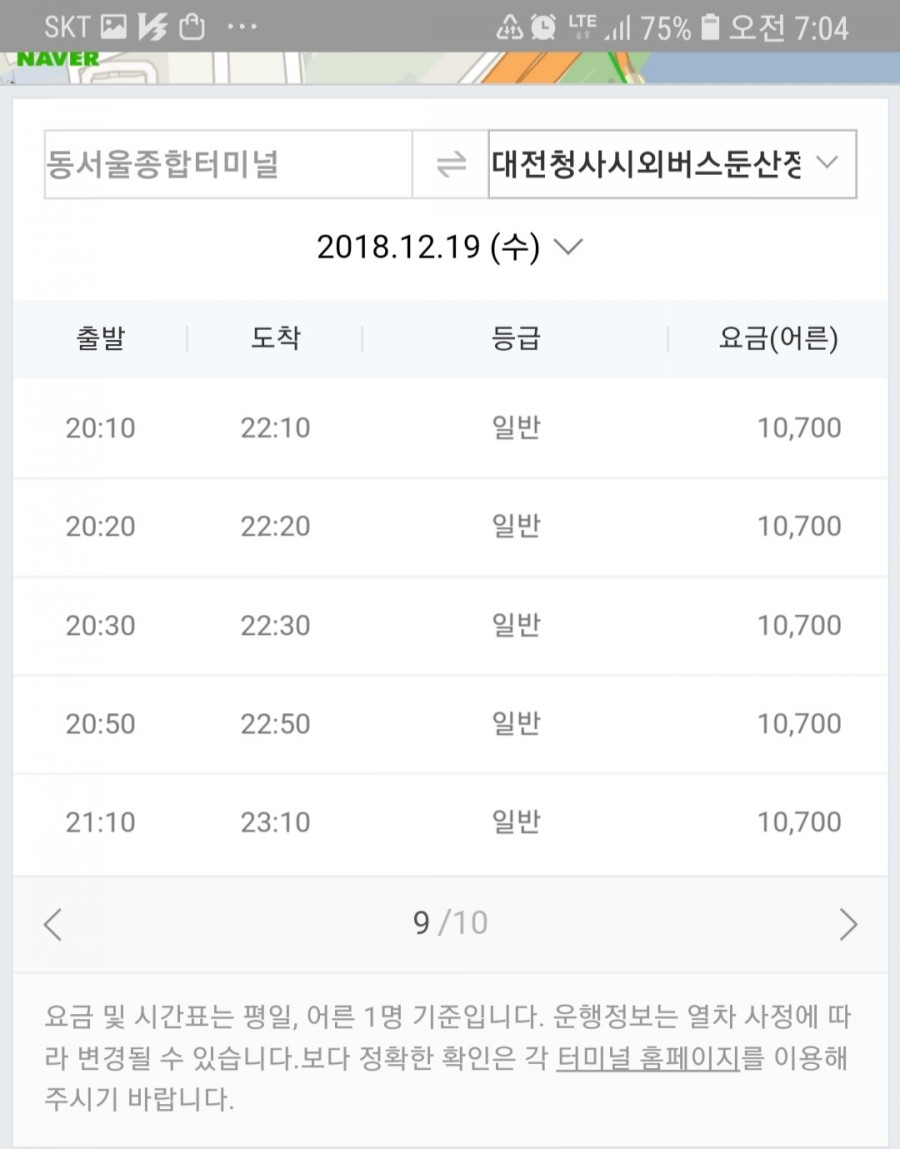
Task: Select the 20:30 departure bus
Action: (x=450, y=626)
